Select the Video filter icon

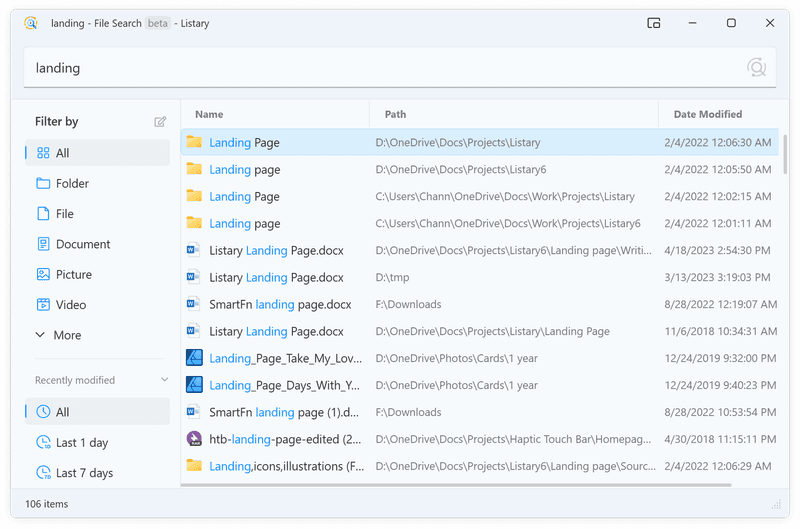click(x=43, y=305)
